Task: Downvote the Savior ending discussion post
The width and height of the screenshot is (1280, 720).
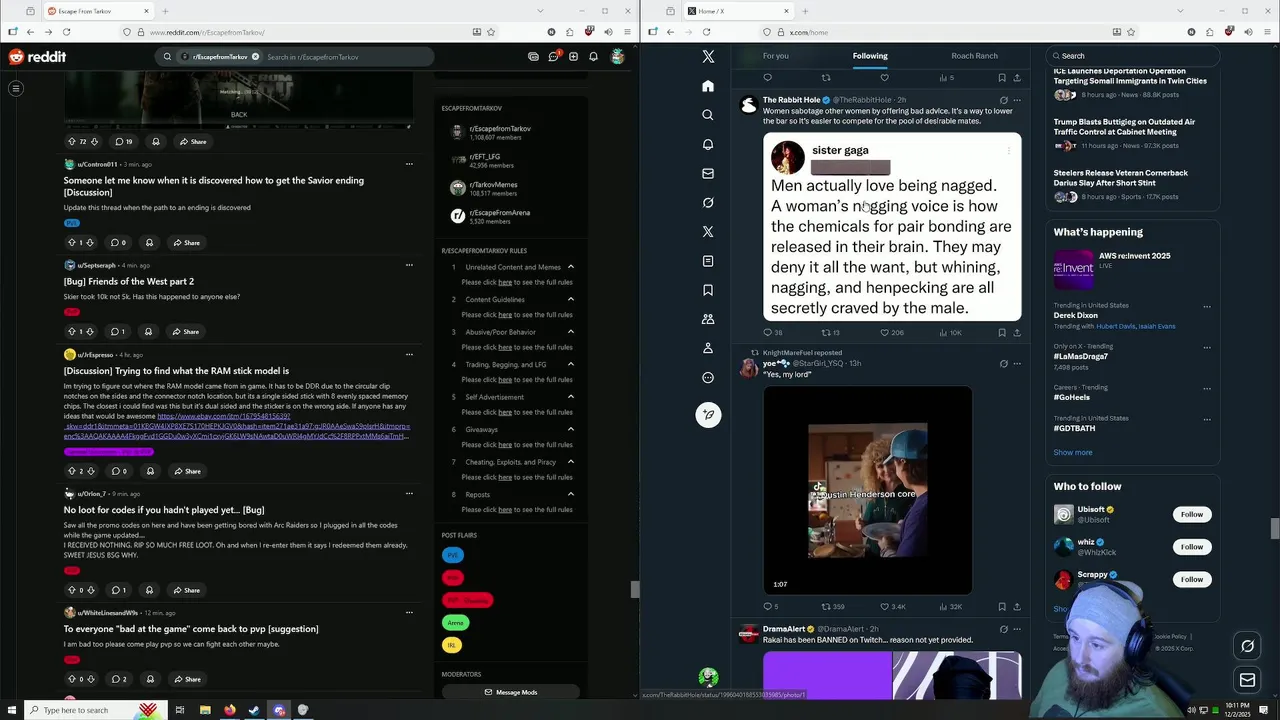Action: pyautogui.click(x=90, y=243)
